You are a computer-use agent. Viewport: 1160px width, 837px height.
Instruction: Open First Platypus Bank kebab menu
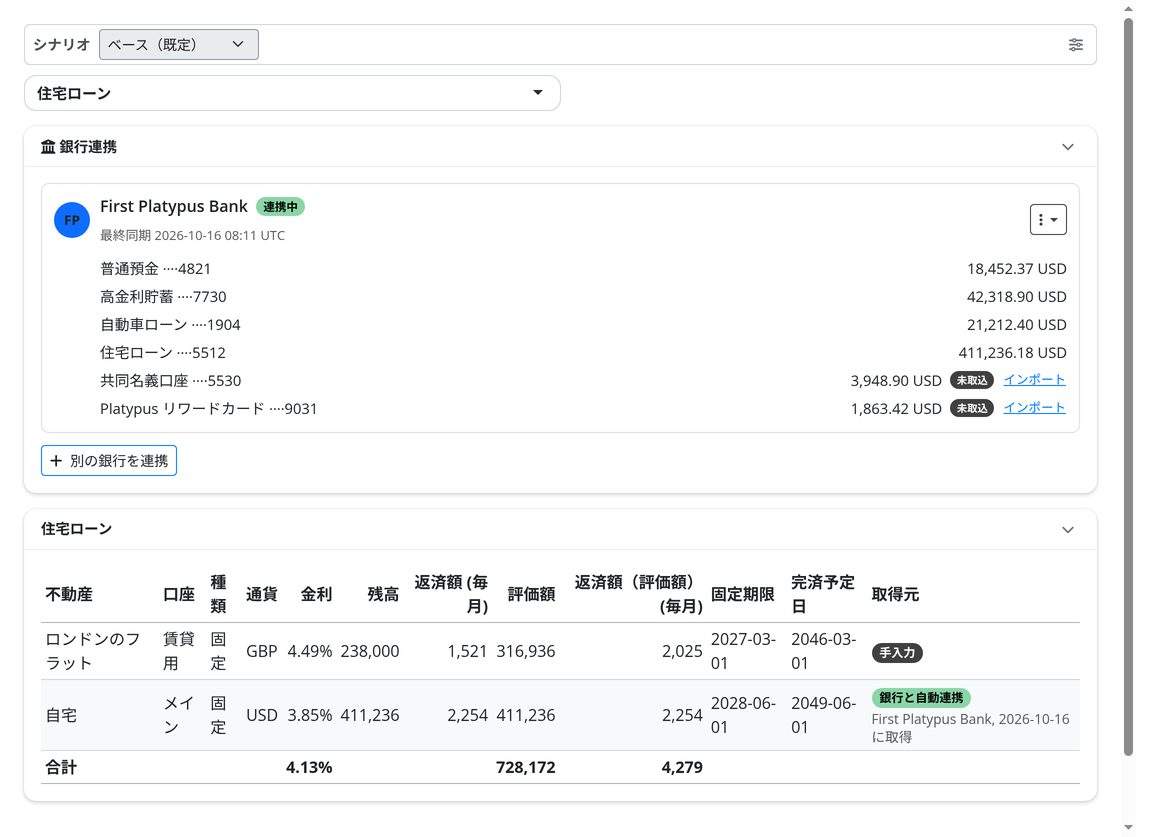tap(1048, 220)
